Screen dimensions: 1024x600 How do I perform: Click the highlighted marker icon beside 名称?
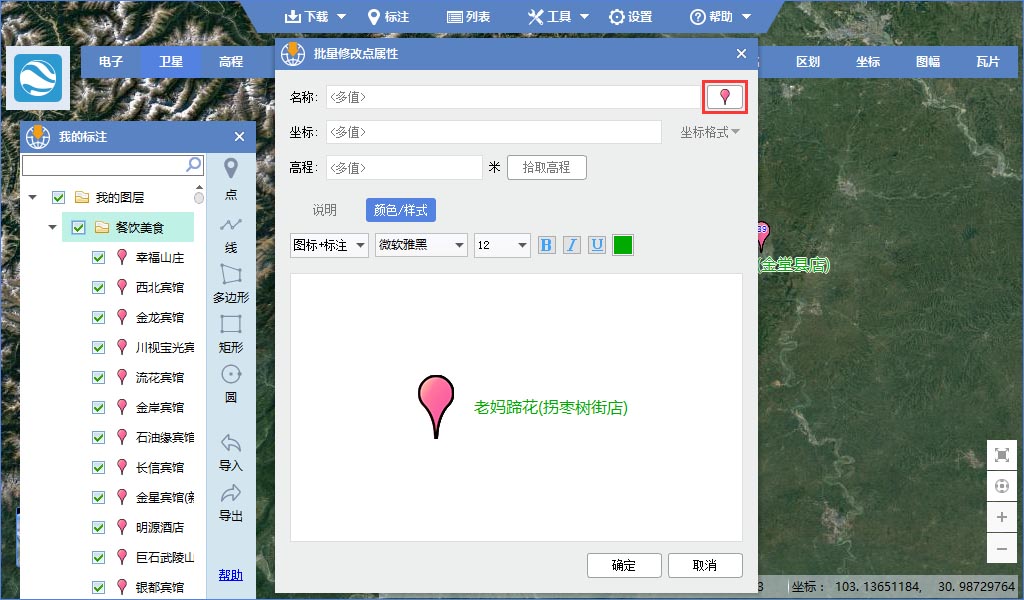coord(724,96)
